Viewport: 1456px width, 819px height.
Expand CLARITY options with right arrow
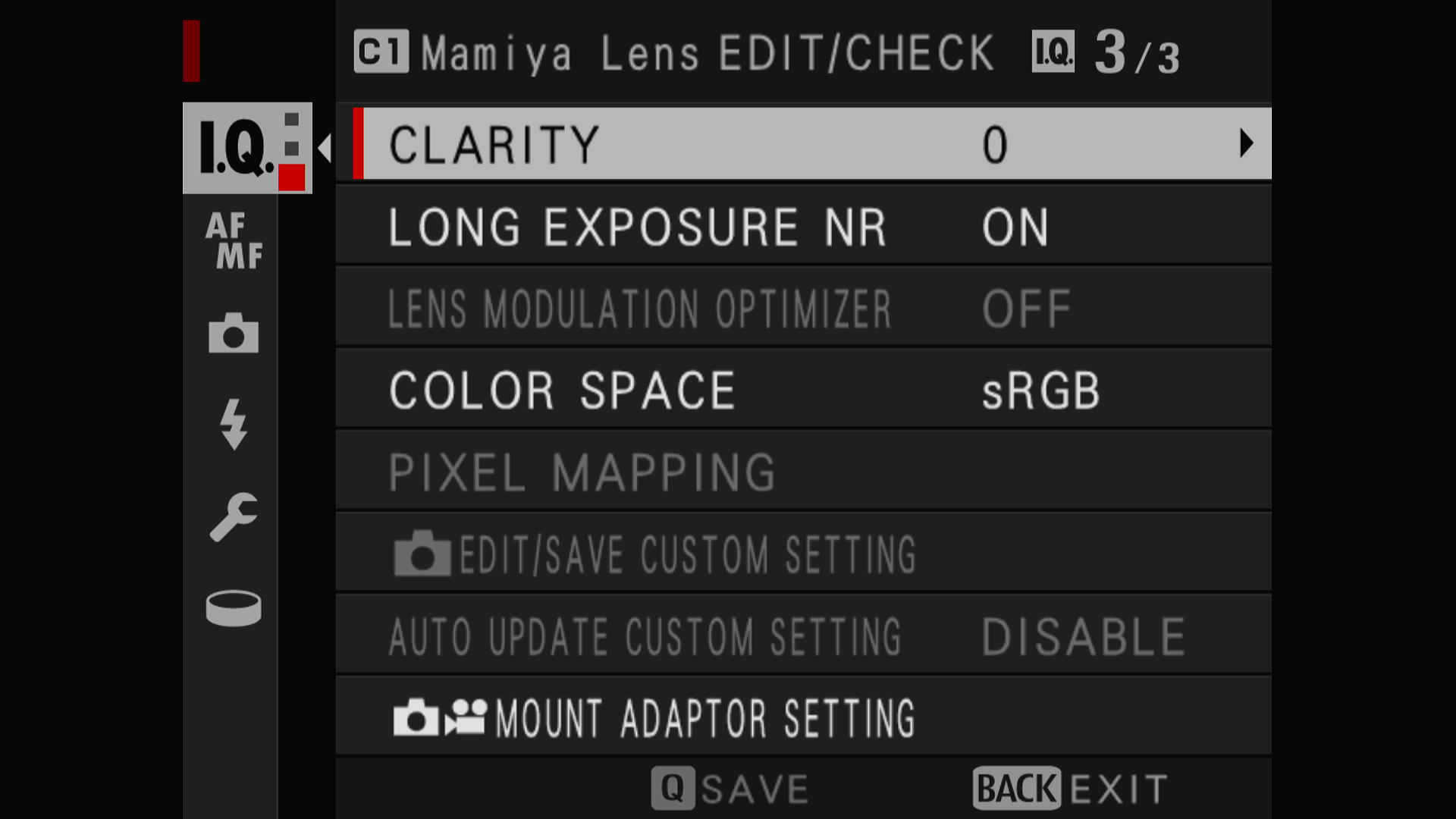click(x=1246, y=143)
